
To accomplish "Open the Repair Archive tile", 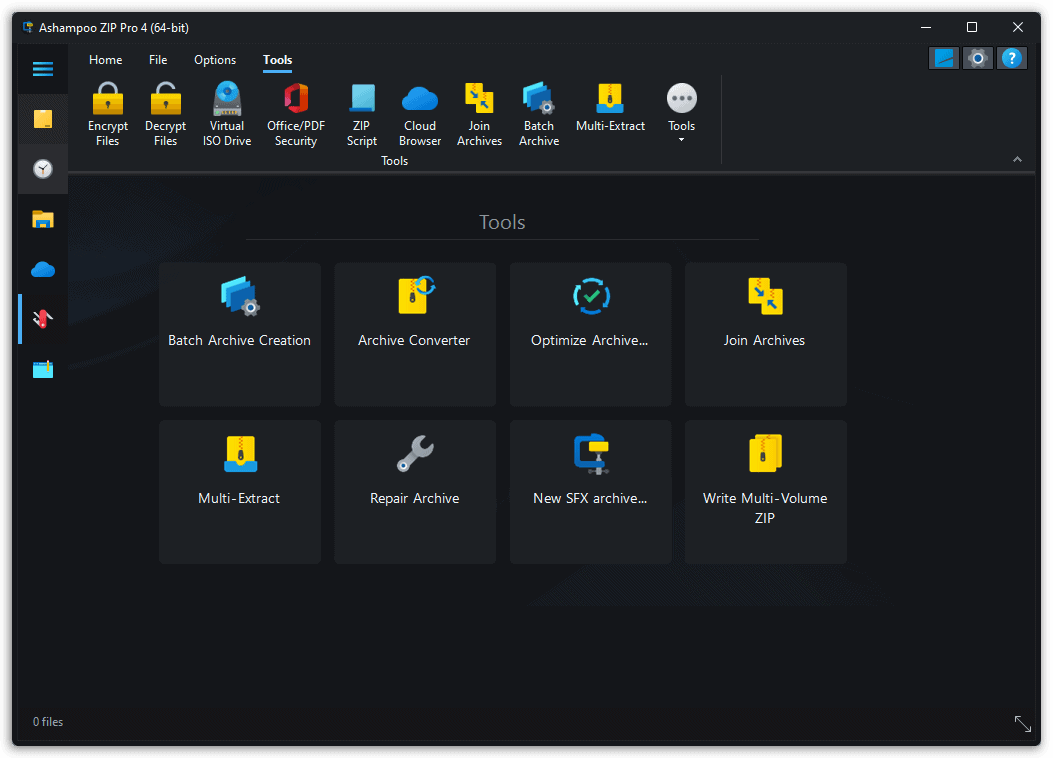I will coord(415,492).
